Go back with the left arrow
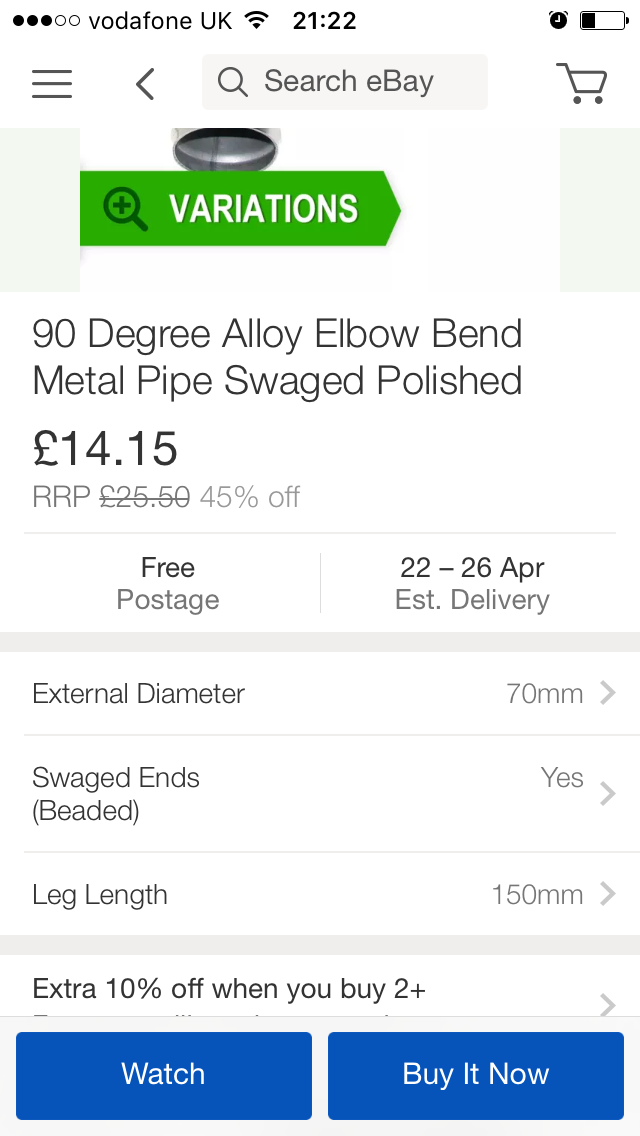Screen dimensions: 640x1136 point(146,83)
